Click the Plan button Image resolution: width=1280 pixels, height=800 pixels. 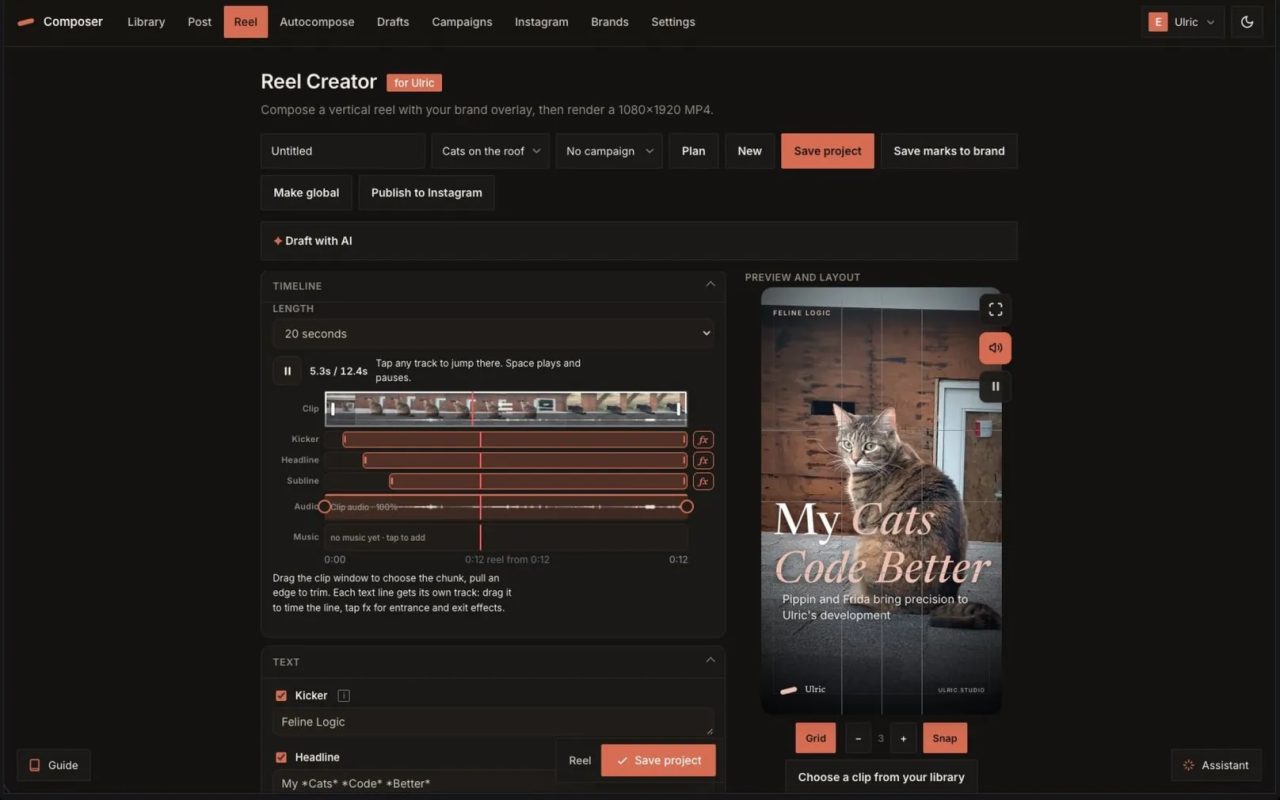(x=693, y=151)
